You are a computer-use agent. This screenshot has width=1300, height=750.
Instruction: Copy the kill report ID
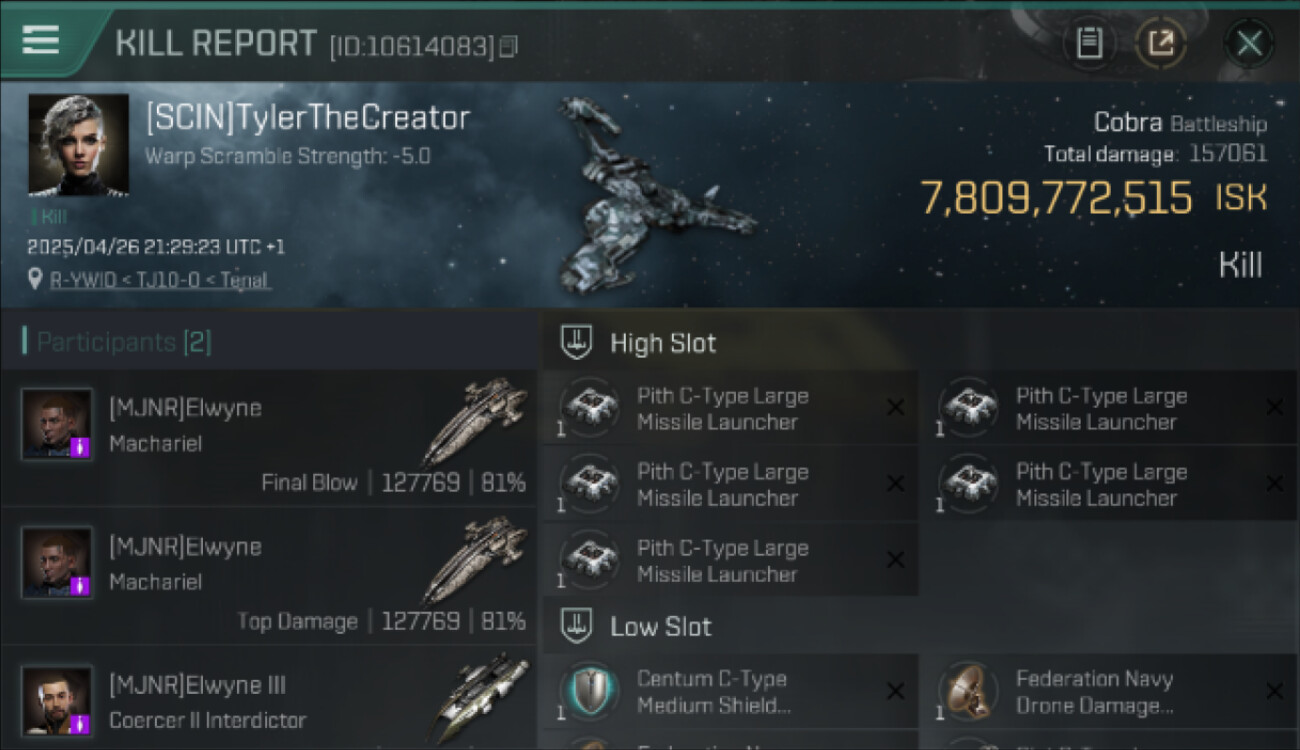509,46
